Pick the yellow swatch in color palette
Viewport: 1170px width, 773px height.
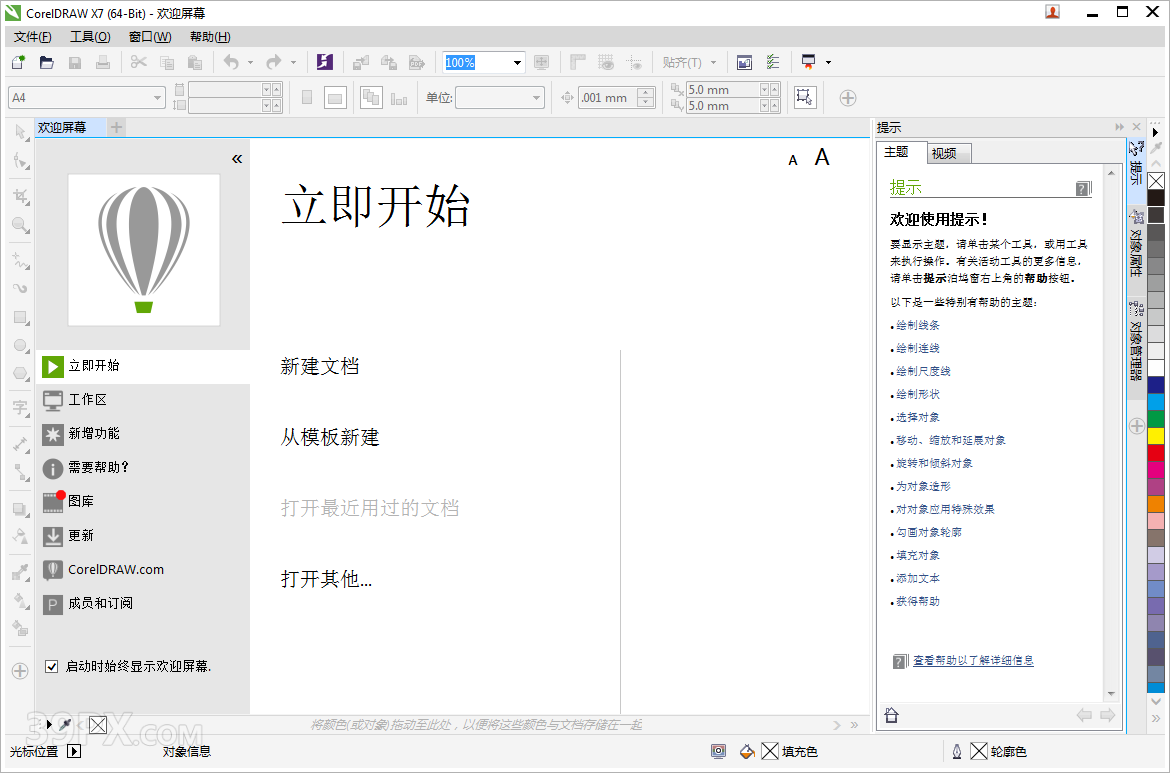pos(1156,436)
